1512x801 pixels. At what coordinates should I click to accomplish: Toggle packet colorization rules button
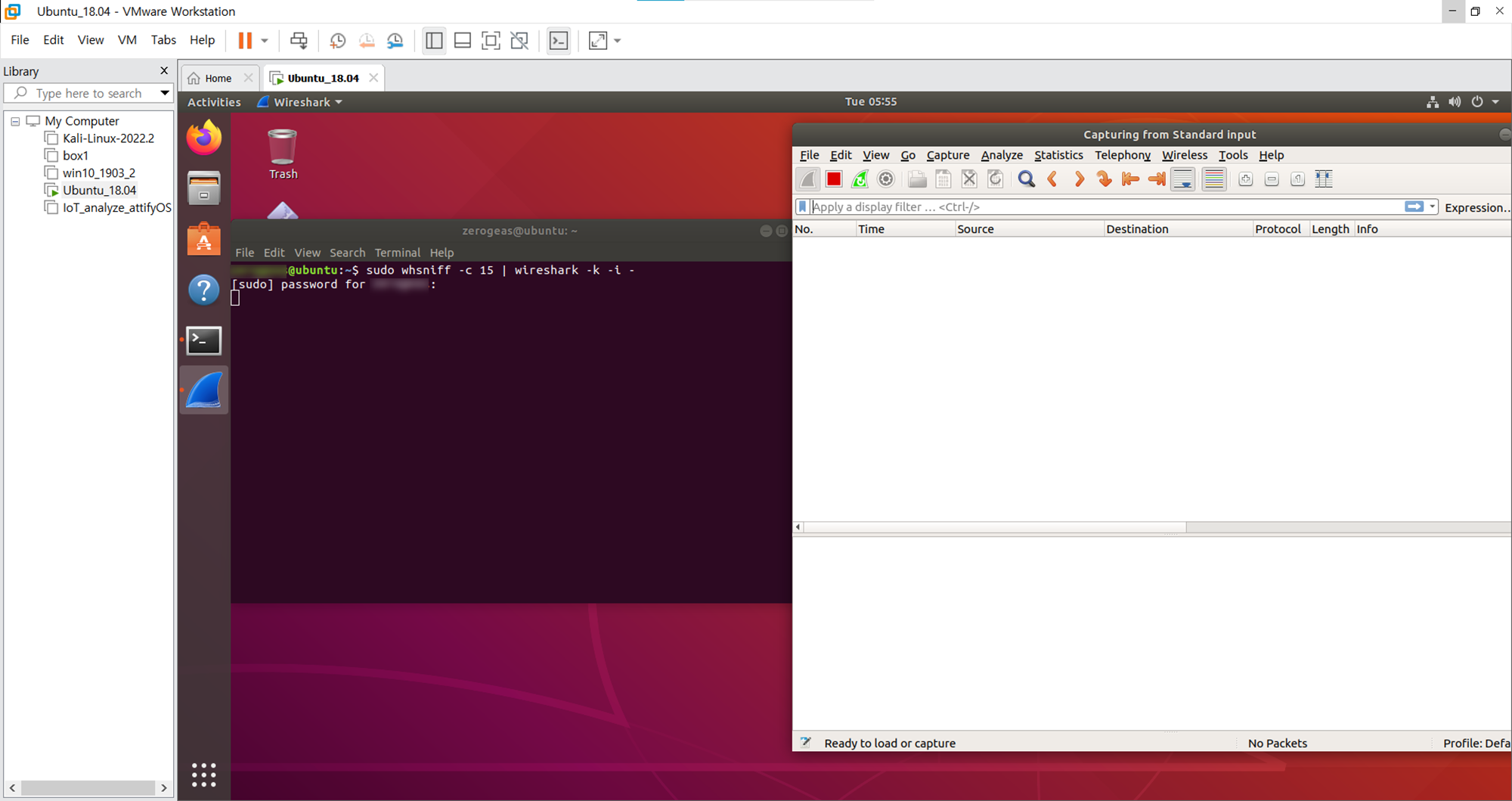coord(1213,179)
